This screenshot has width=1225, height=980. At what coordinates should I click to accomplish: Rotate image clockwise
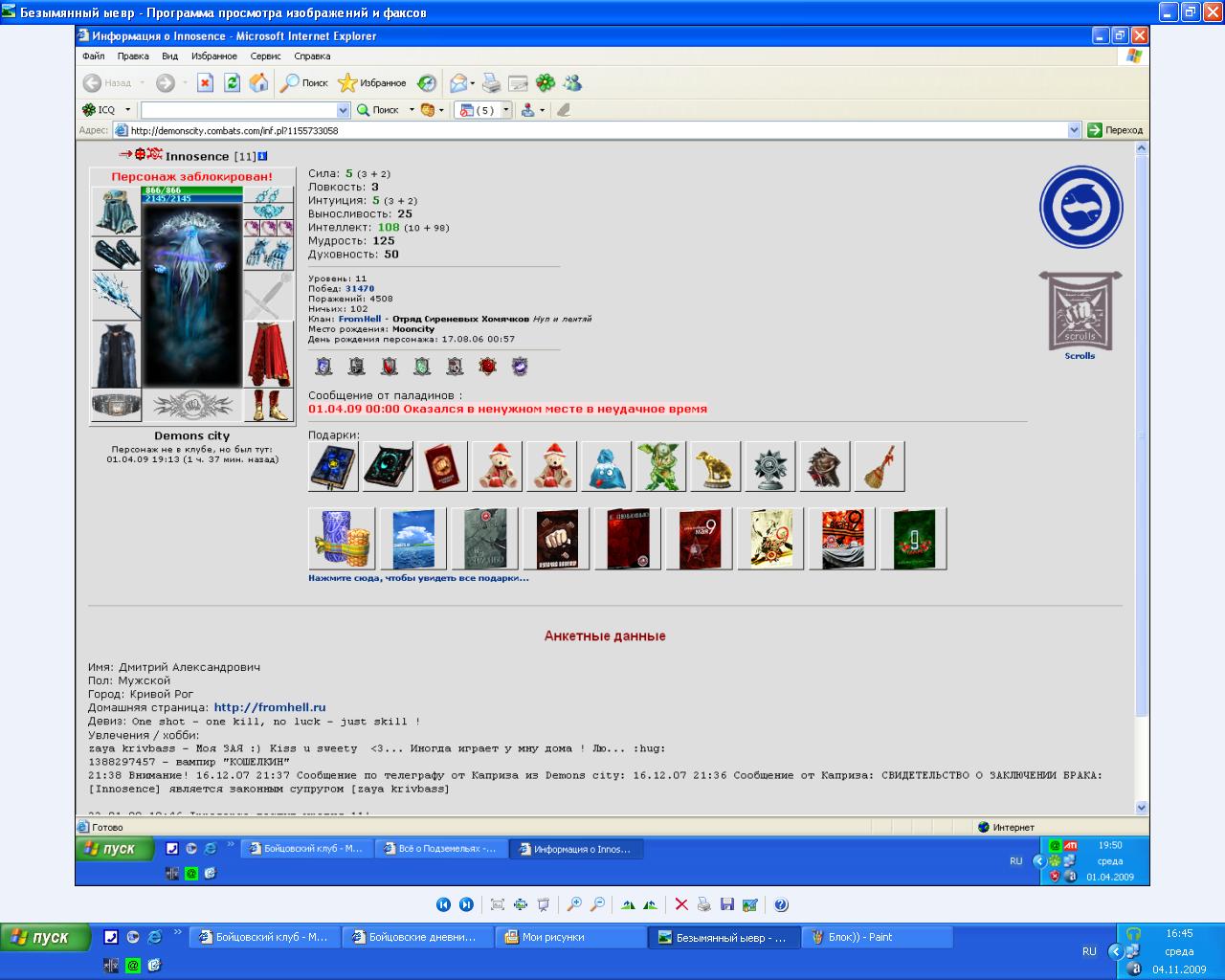click(628, 904)
